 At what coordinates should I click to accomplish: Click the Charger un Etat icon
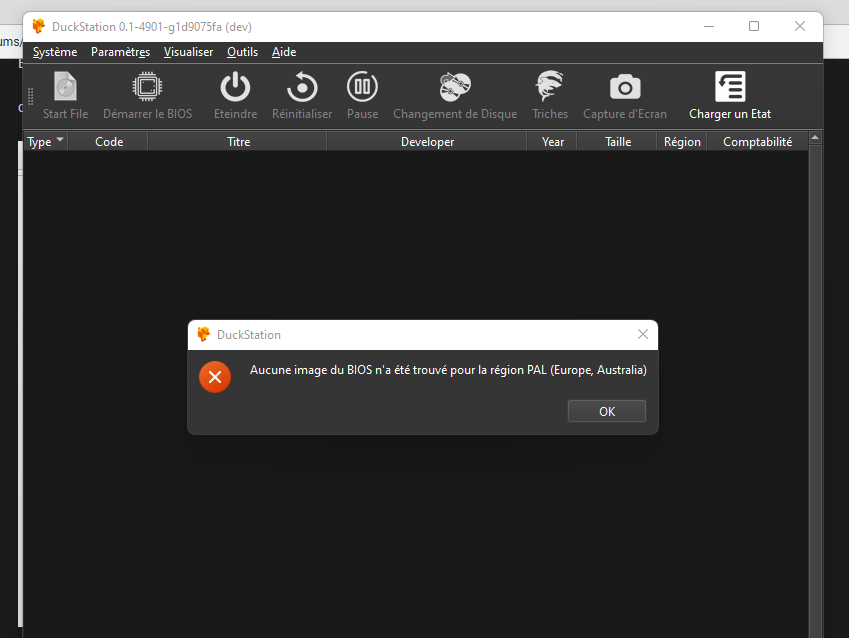(x=730, y=87)
